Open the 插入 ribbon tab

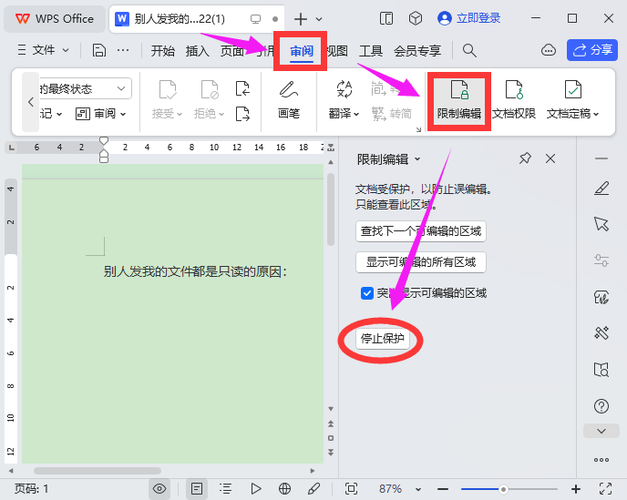[198, 51]
